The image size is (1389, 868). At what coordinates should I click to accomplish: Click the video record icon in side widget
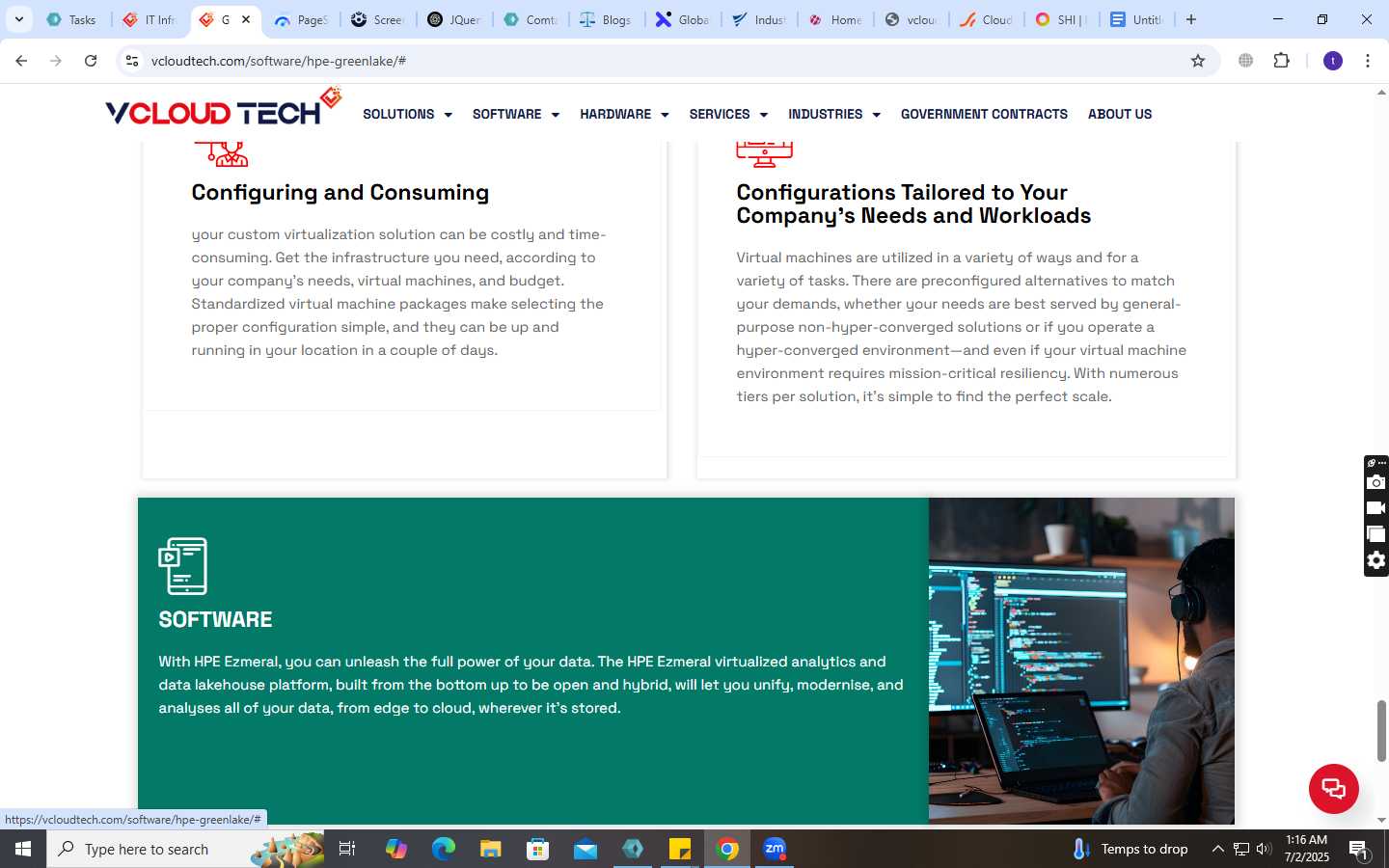[1376, 508]
